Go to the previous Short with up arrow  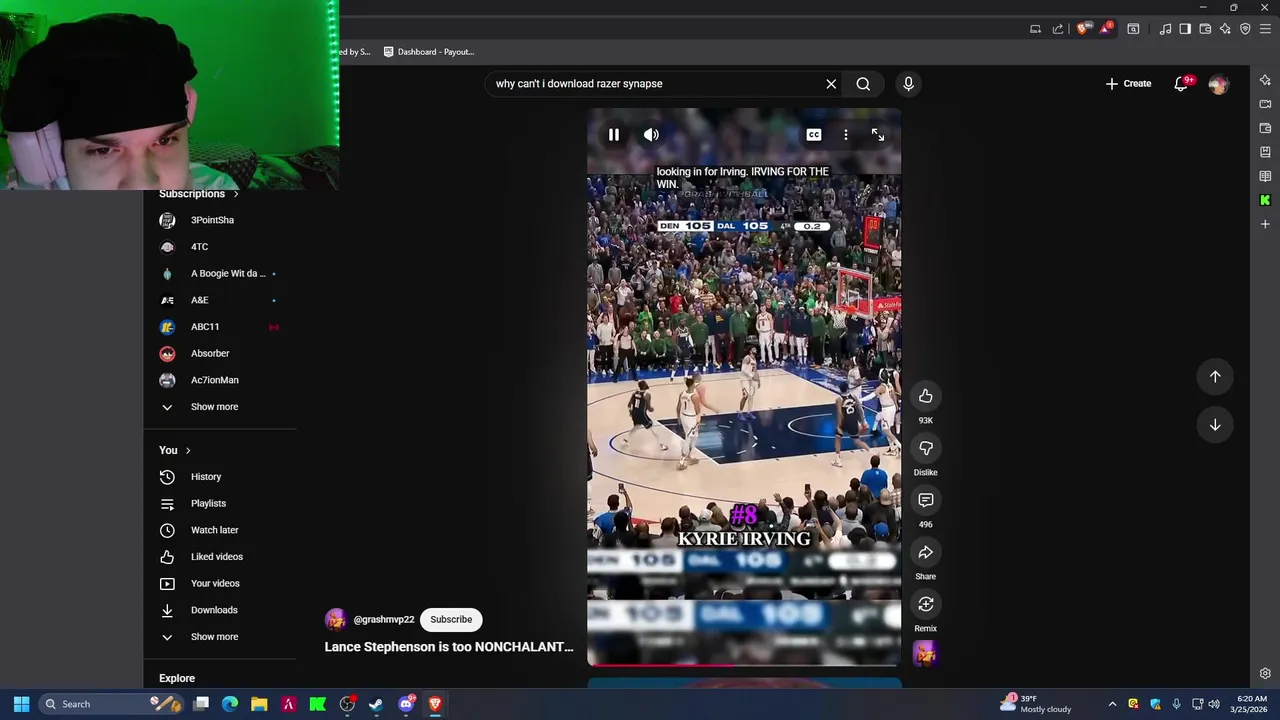pos(1215,376)
